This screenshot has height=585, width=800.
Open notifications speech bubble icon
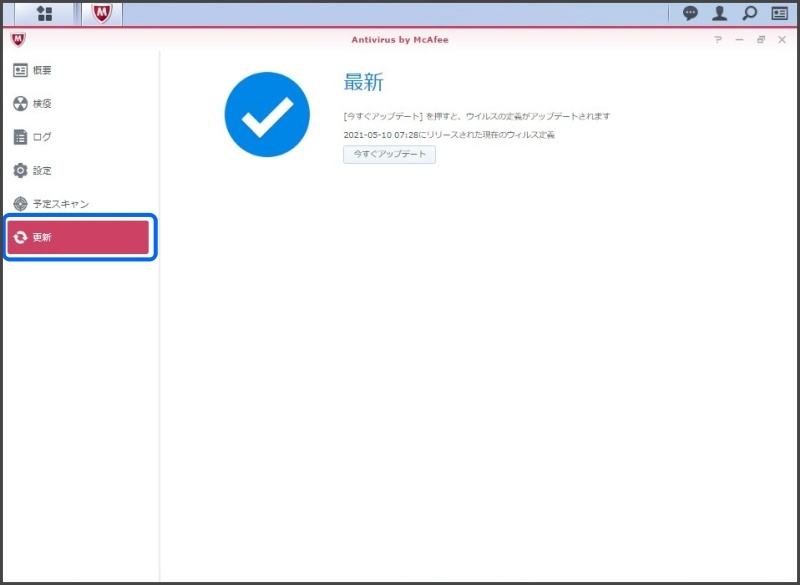[x=690, y=13]
